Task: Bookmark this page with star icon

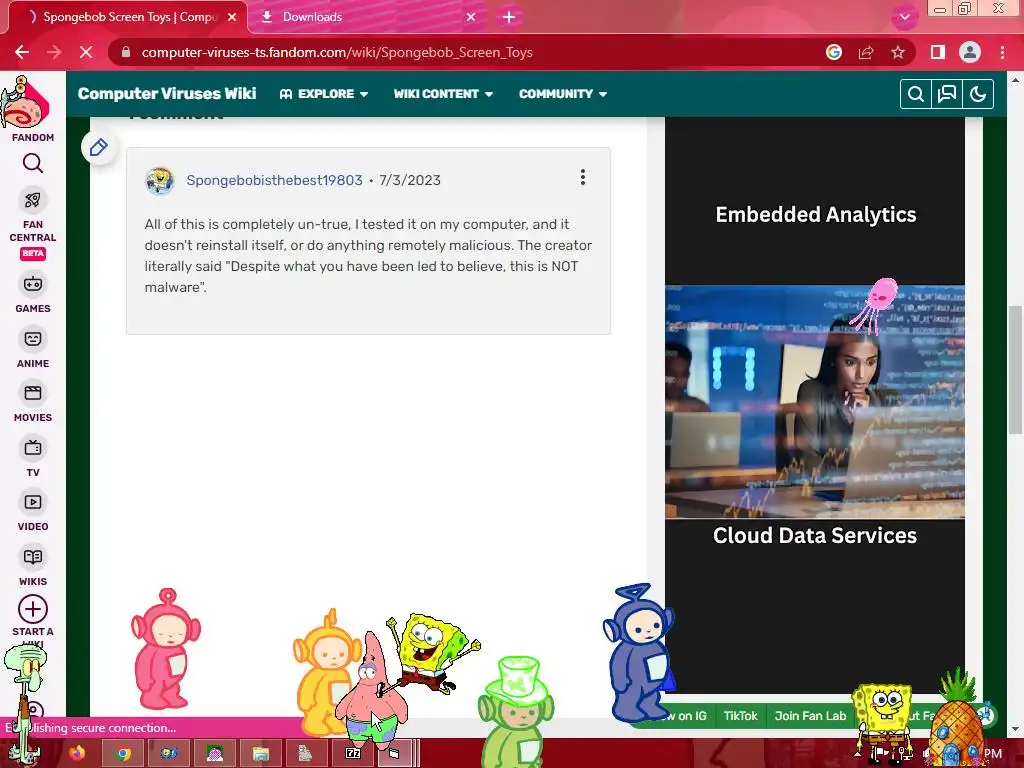Action: 898,52
